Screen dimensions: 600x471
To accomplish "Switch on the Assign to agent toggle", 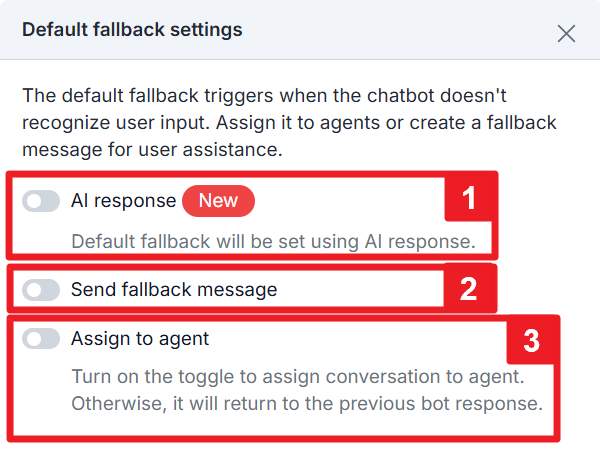I will pos(41,339).
